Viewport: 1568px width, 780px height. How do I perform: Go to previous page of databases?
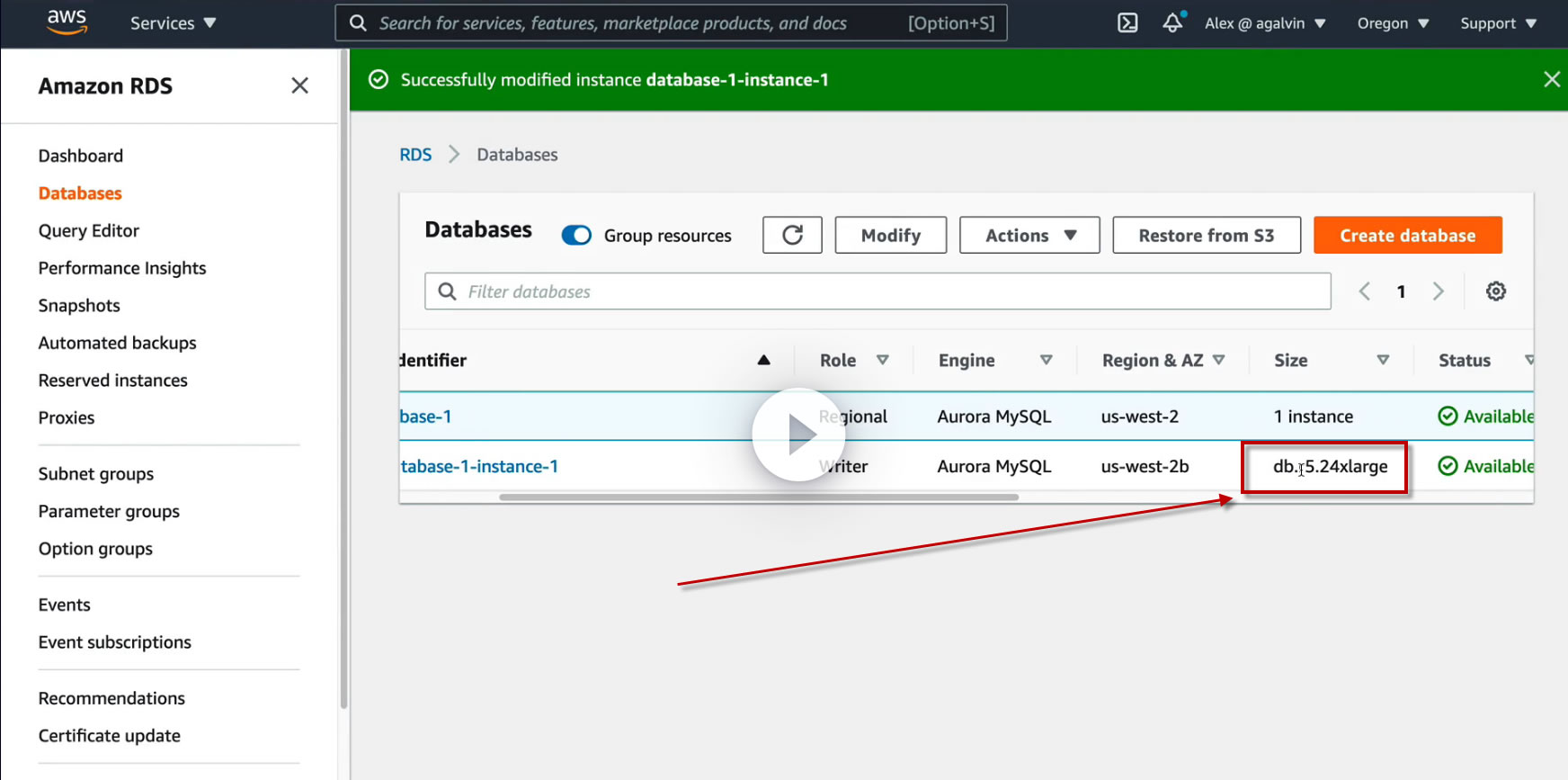tap(1365, 291)
